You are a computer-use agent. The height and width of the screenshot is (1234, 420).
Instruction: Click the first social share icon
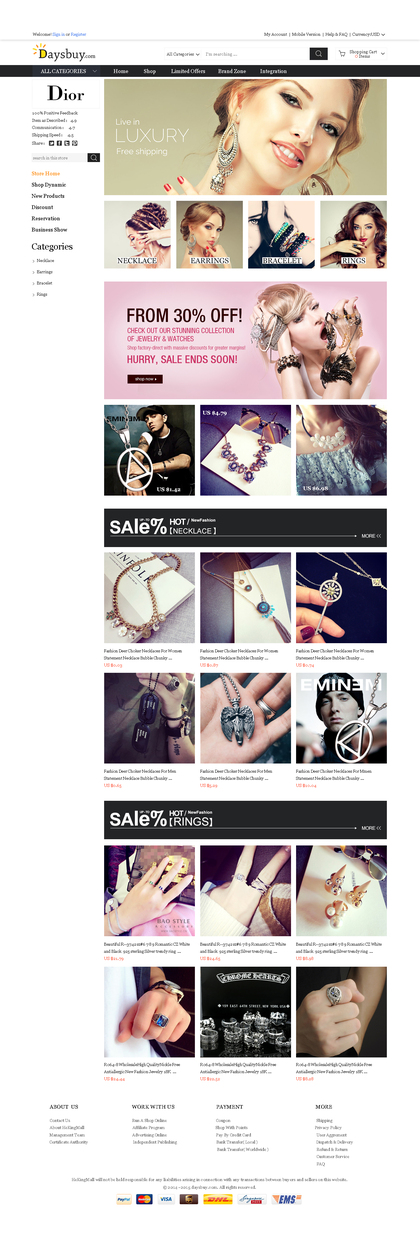point(53,143)
